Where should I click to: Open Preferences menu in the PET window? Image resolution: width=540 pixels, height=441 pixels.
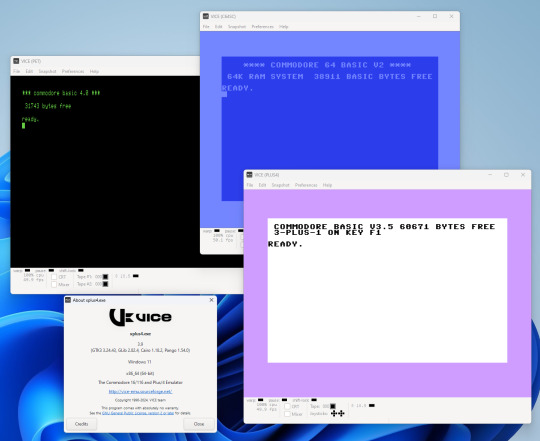pyautogui.click(x=73, y=71)
